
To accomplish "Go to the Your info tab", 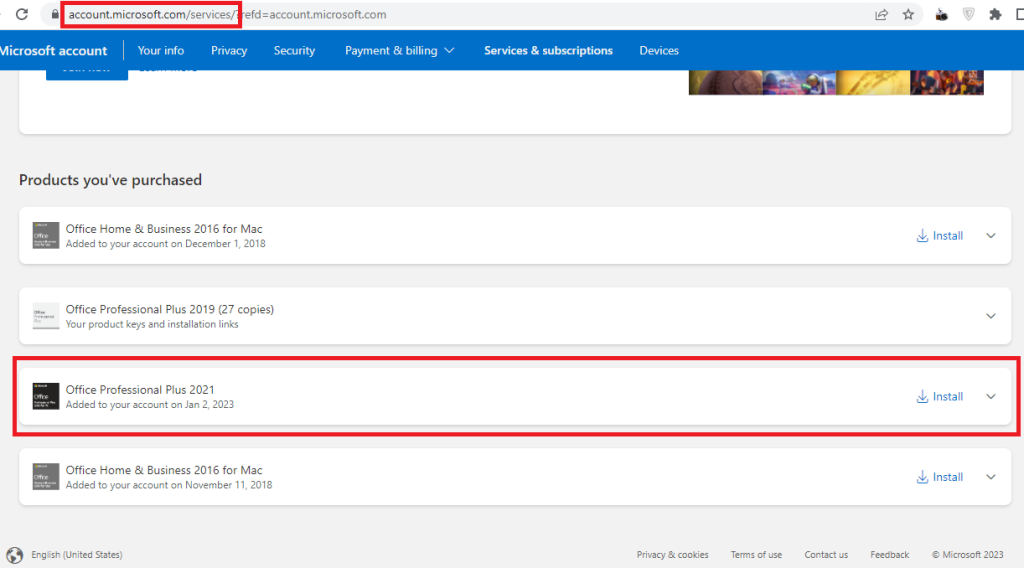I will tap(161, 51).
